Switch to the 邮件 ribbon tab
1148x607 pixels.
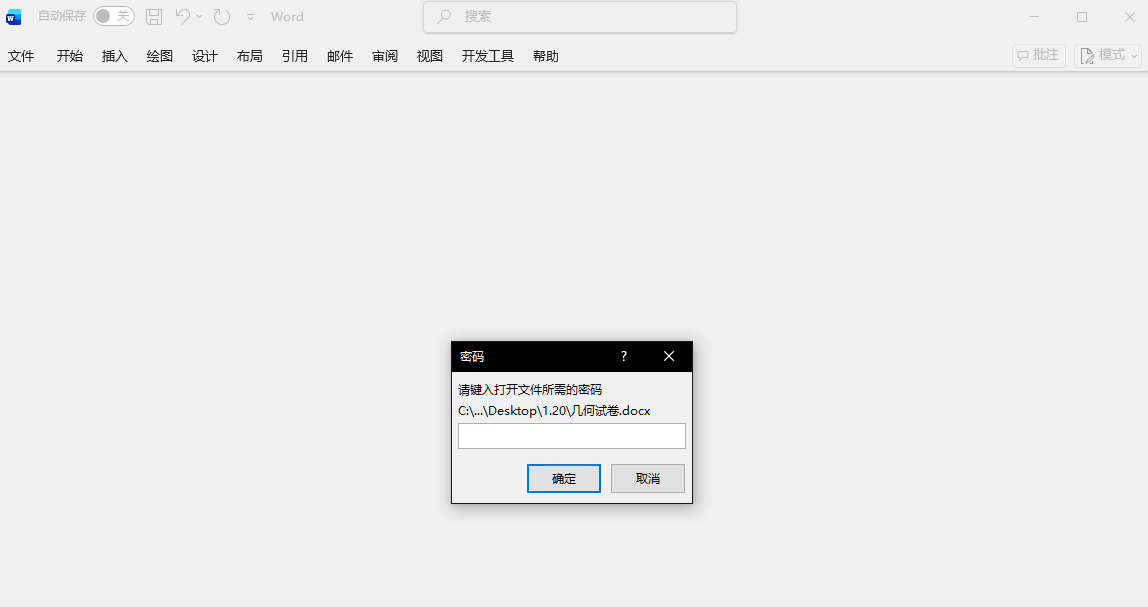(340, 56)
